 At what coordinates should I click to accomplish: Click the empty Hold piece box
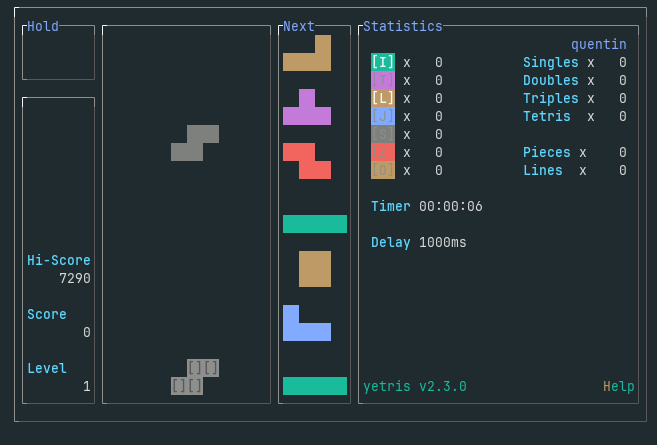click(59, 53)
